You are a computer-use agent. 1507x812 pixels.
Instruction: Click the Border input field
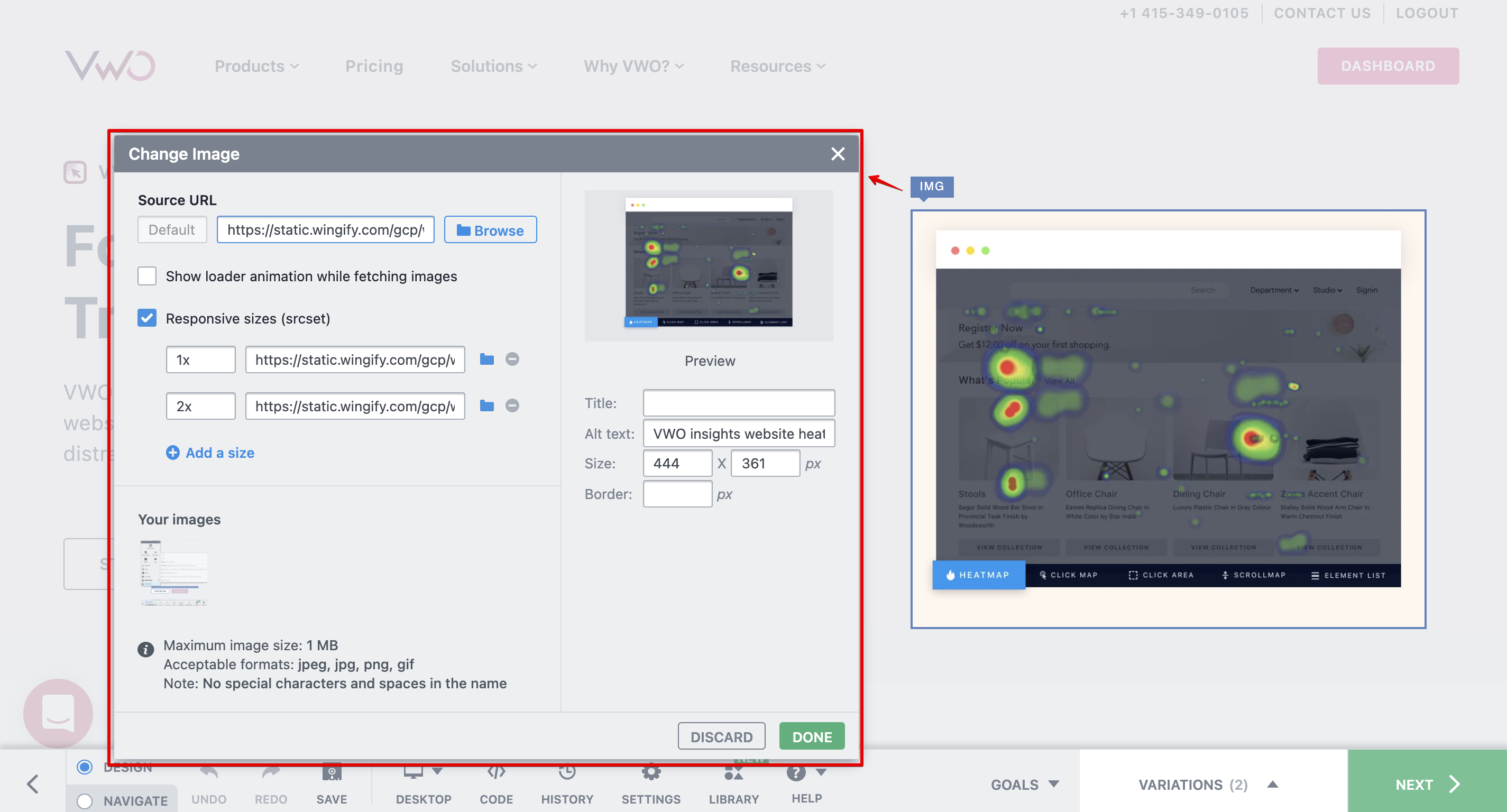(x=677, y=493)
